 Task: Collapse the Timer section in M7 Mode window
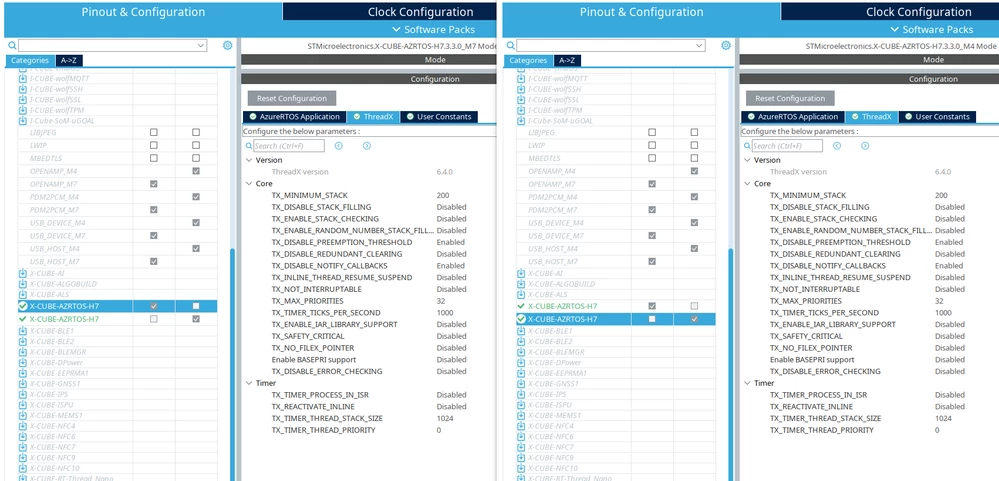click(248, 384)
